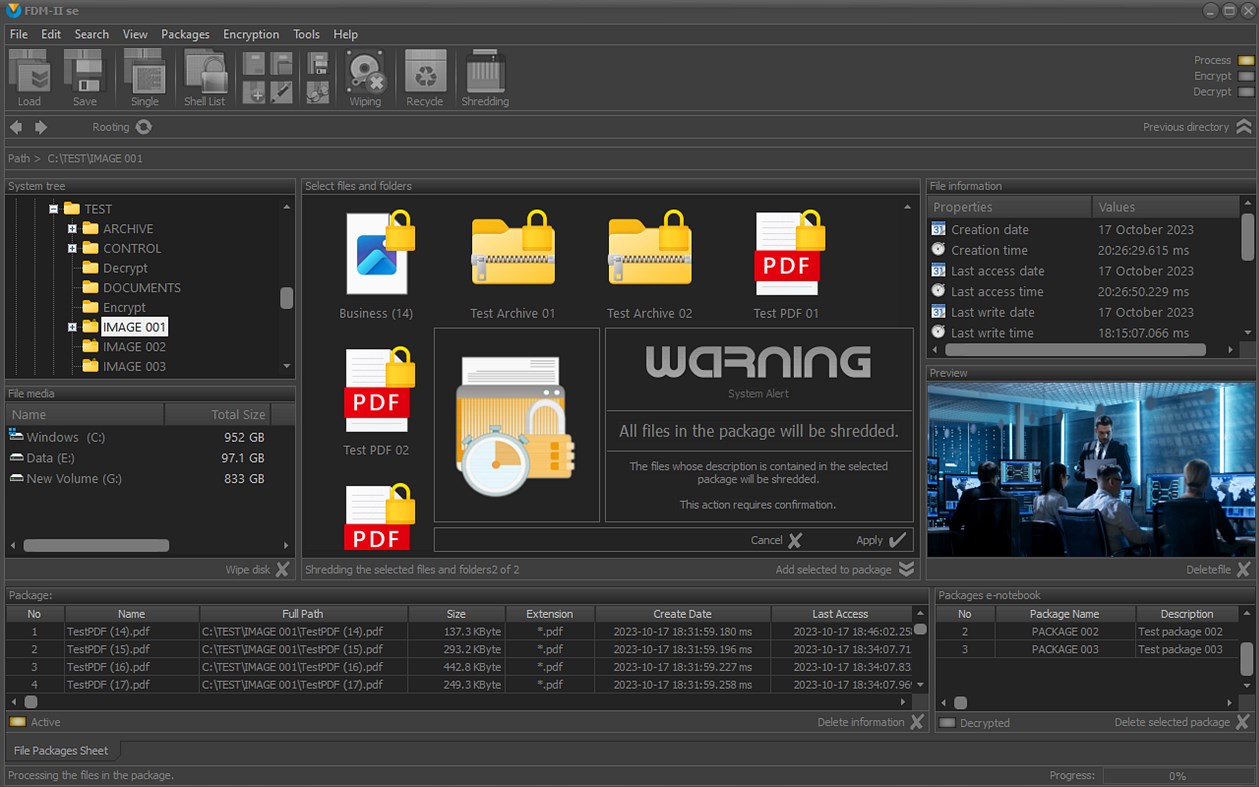Click System tree scroll-down arrow
This screenshot has height=787, width=1259.
point(287,367)
